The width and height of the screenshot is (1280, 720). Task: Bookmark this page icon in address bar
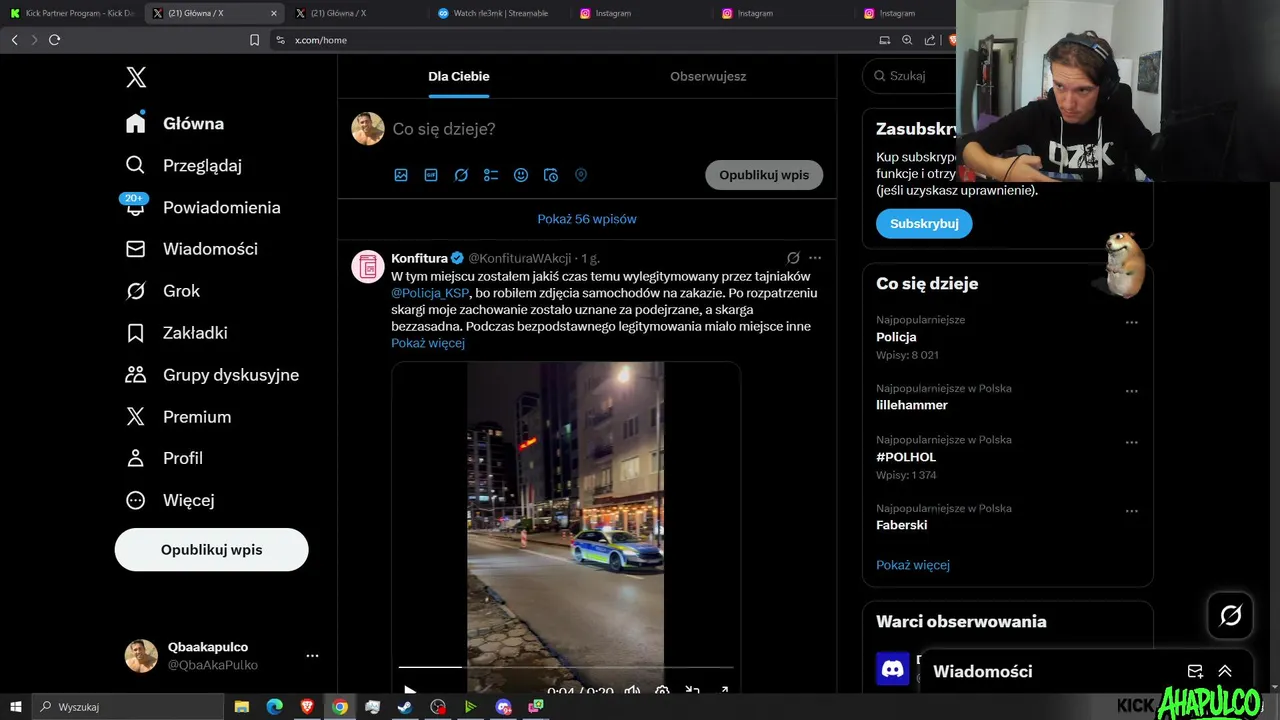coord(254,40)
